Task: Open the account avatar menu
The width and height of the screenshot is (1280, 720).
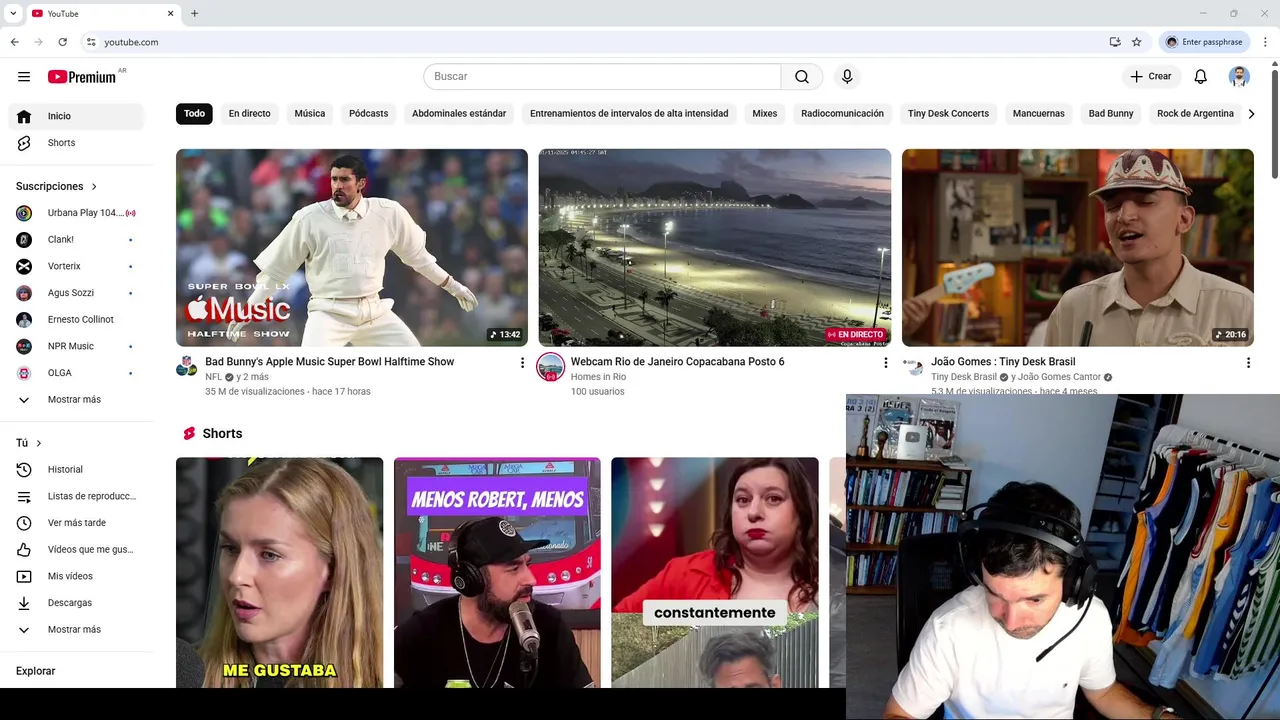Action: tap(1239, 77)
